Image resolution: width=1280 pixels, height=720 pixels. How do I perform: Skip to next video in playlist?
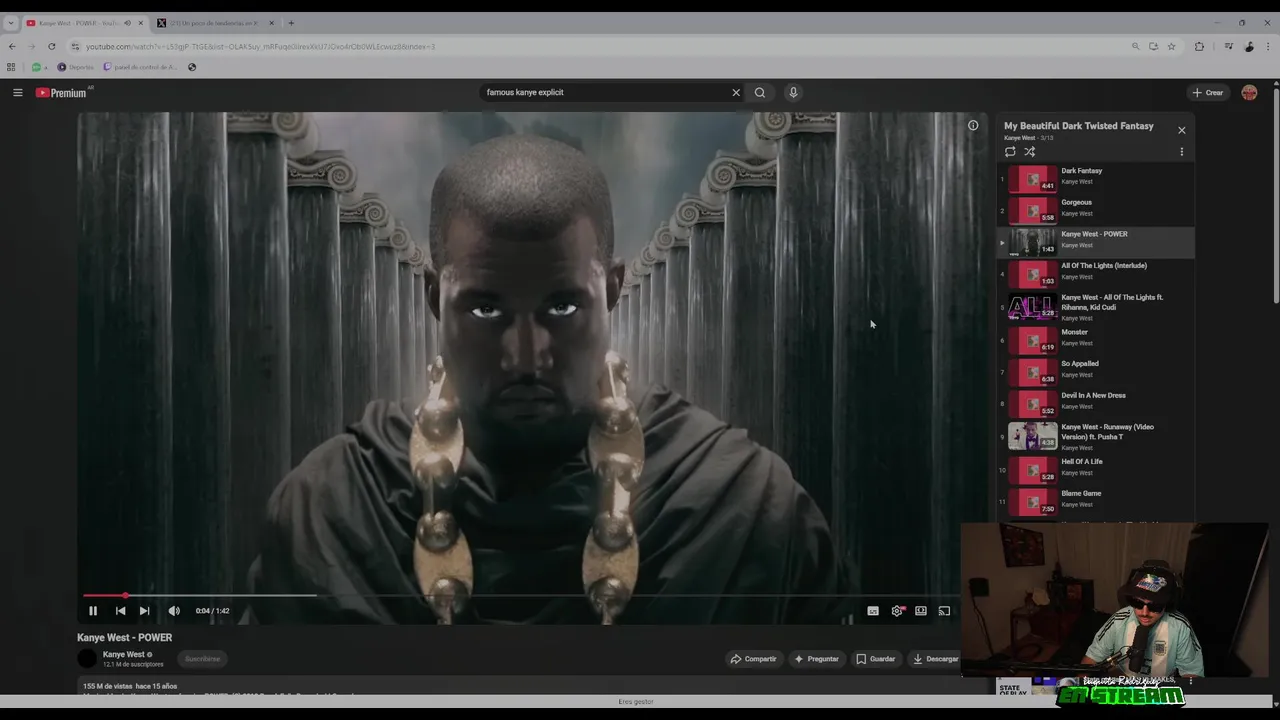click(144, 611)
